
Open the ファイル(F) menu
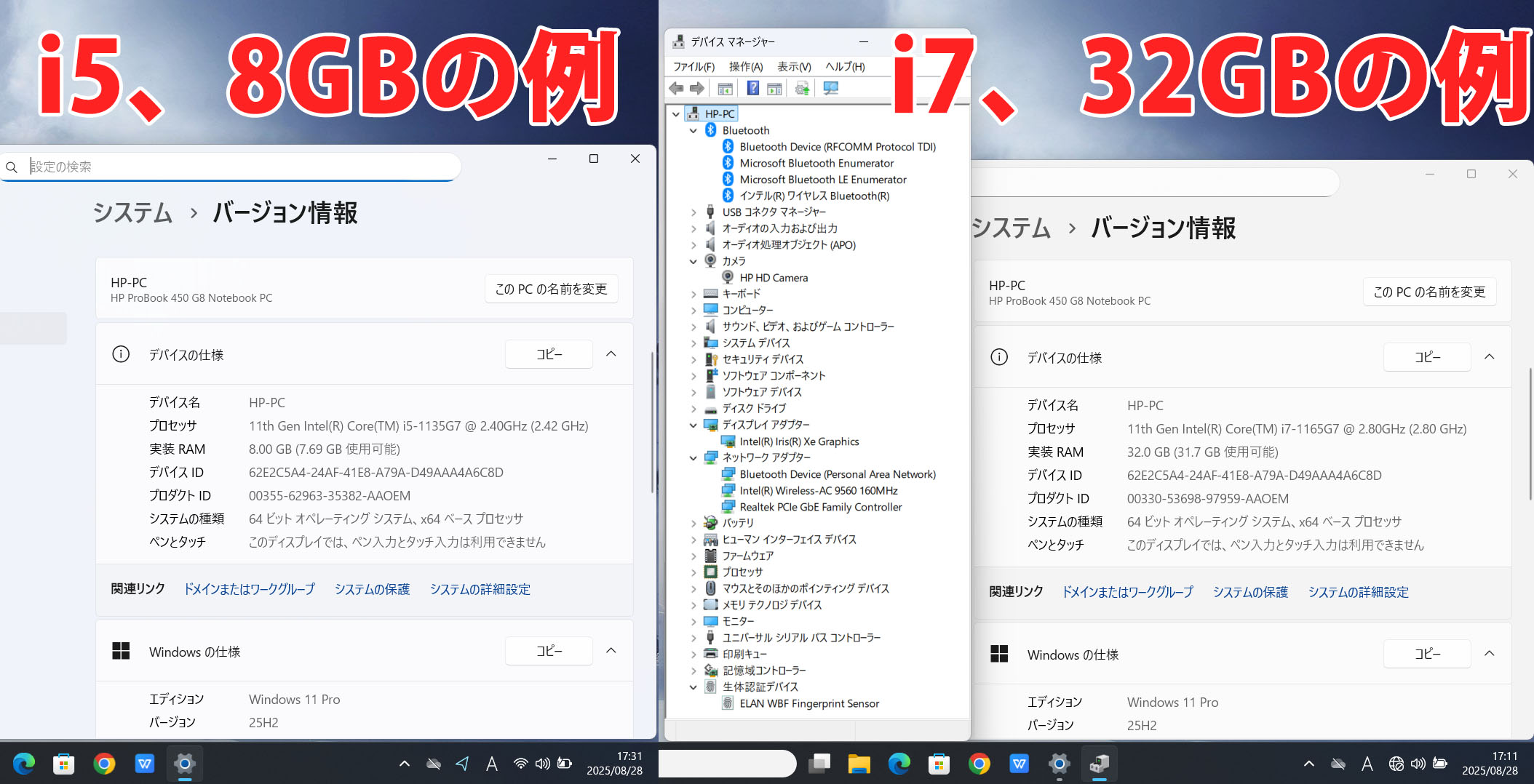click(694, 67)
